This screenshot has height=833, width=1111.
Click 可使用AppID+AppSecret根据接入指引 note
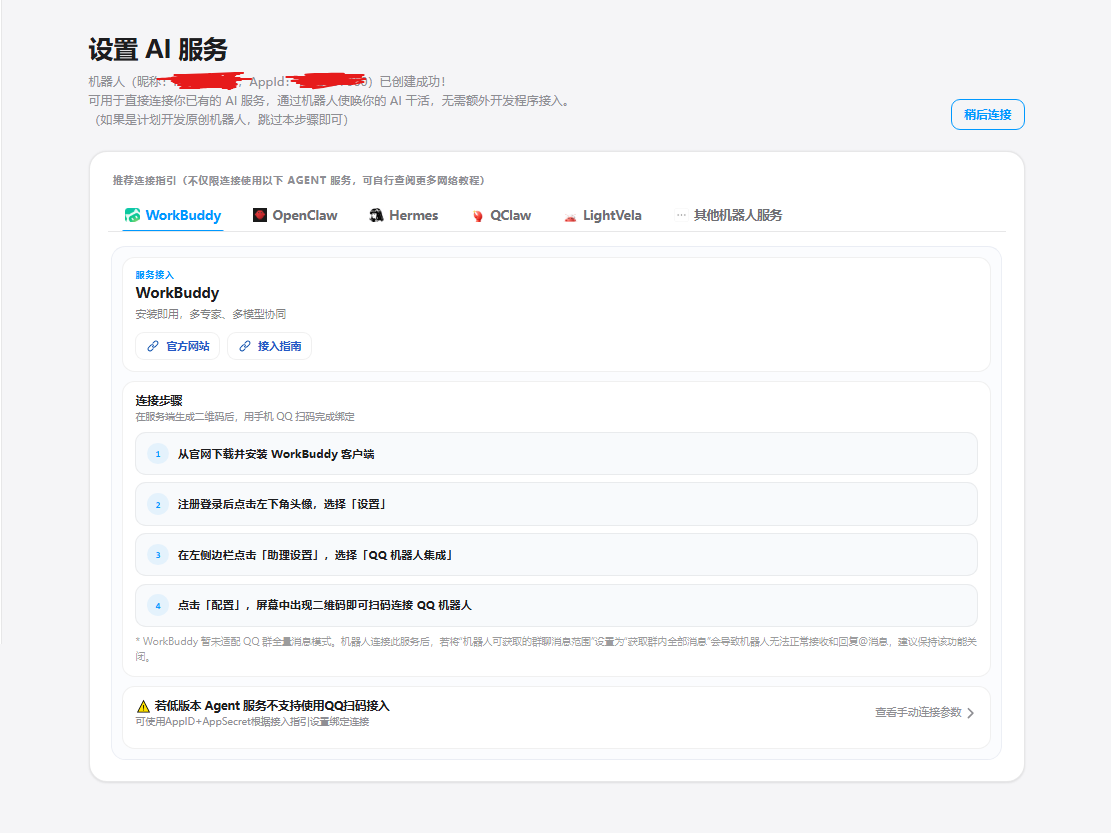point(252,722)
